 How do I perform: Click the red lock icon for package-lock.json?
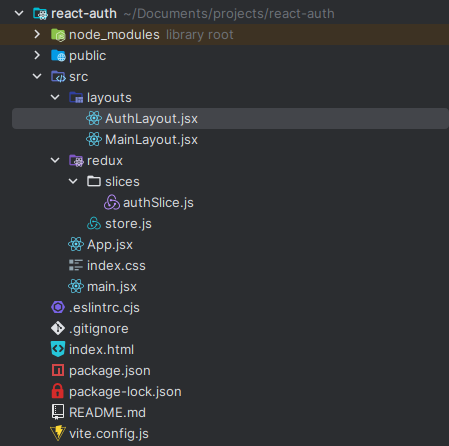(x=58, y=391)
